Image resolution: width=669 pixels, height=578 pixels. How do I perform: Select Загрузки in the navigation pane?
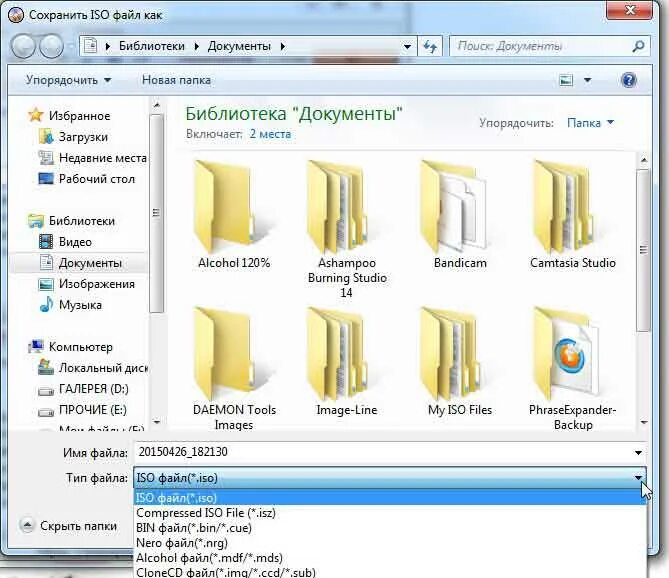(83, 137)
